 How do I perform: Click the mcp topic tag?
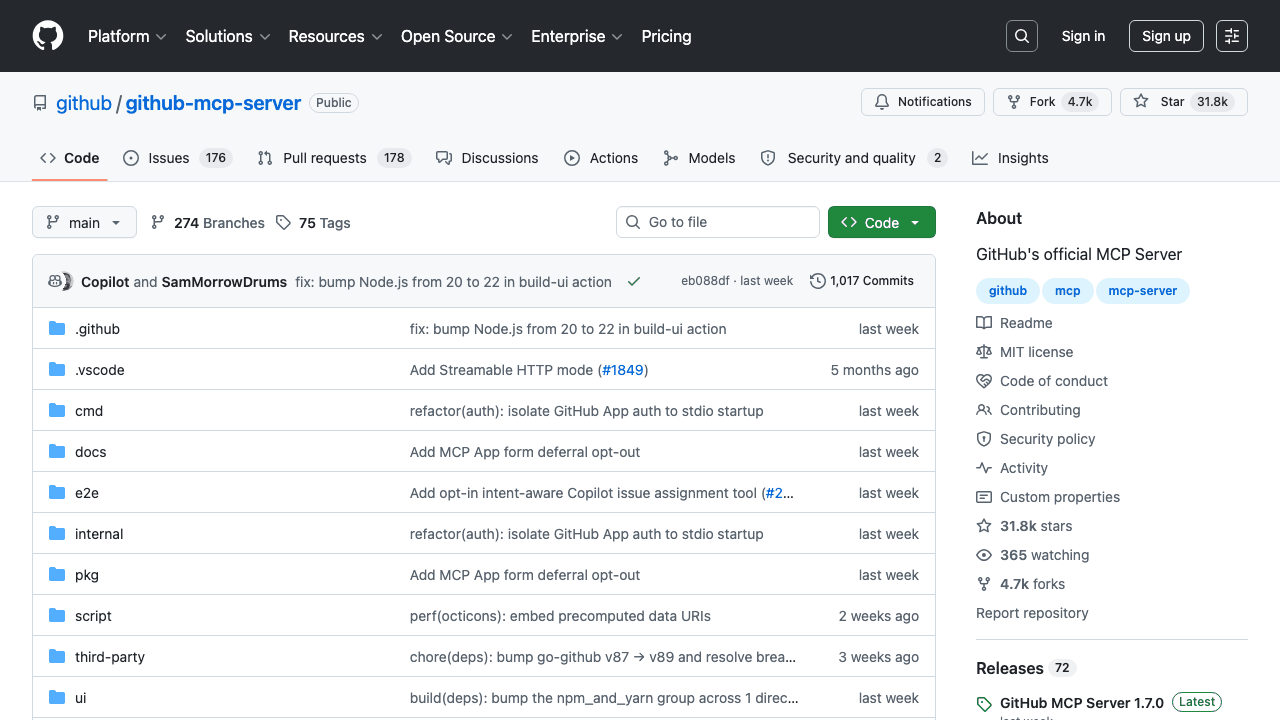1068,291
